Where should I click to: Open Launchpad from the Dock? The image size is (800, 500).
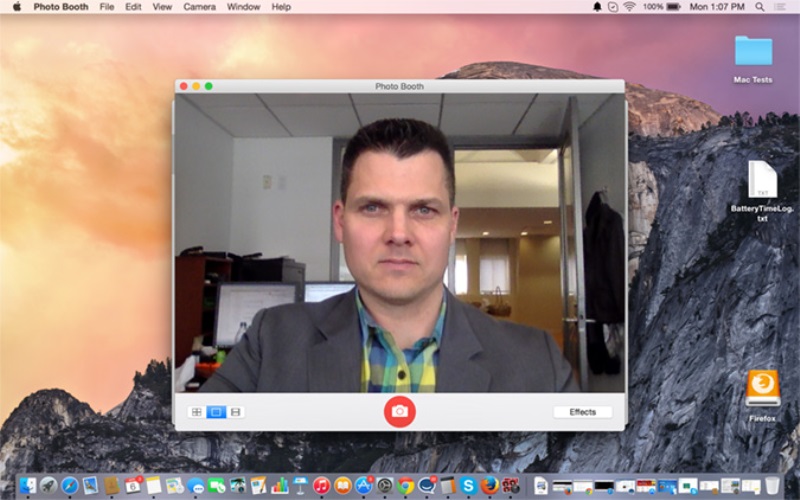click(49, 485)
